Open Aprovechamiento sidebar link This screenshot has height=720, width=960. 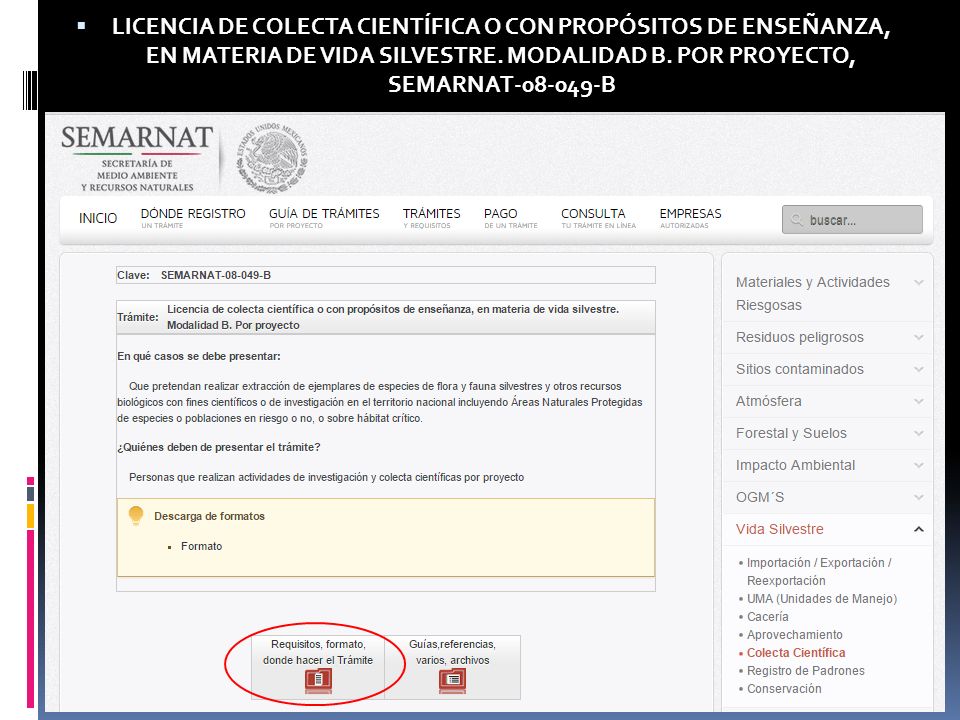click(x=794, y=635)
